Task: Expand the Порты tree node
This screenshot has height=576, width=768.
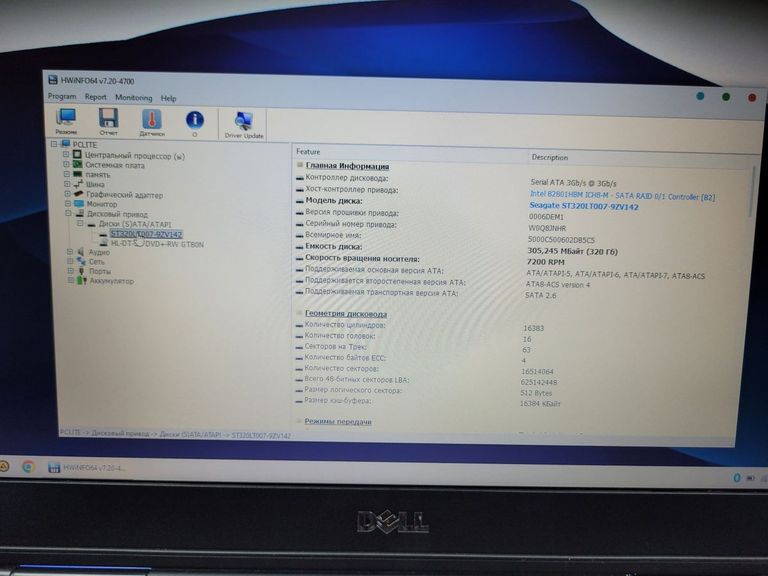Action: pyautogui.click(x=71, y=270)
